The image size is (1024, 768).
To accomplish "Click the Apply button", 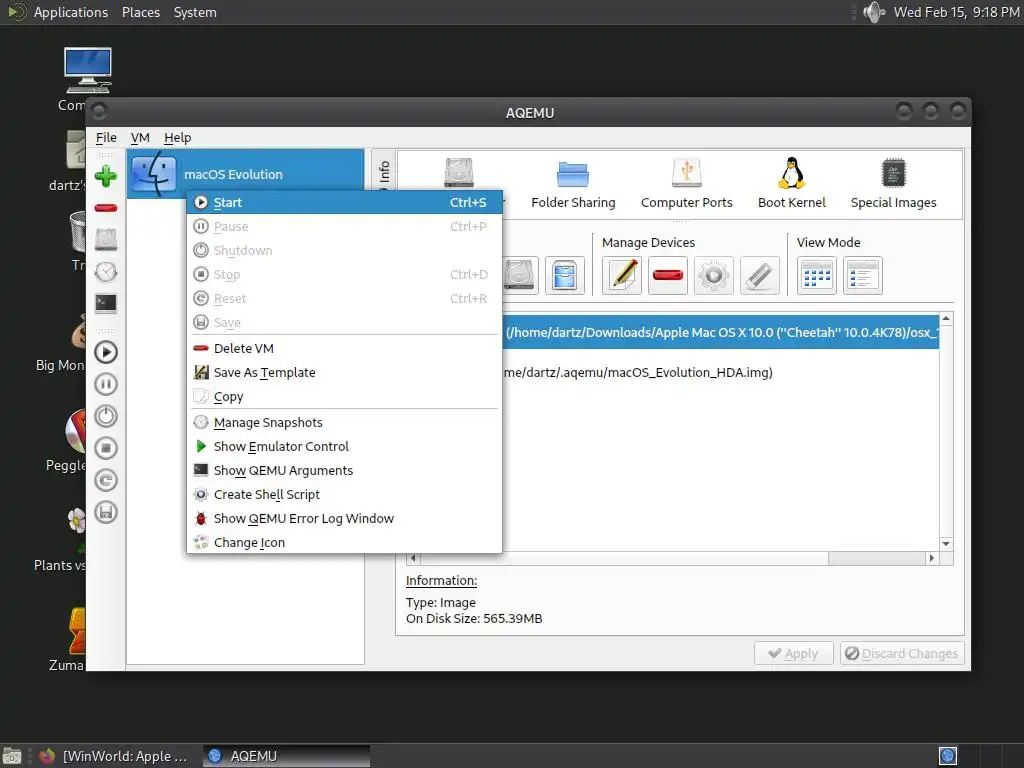I will (793, 653).
